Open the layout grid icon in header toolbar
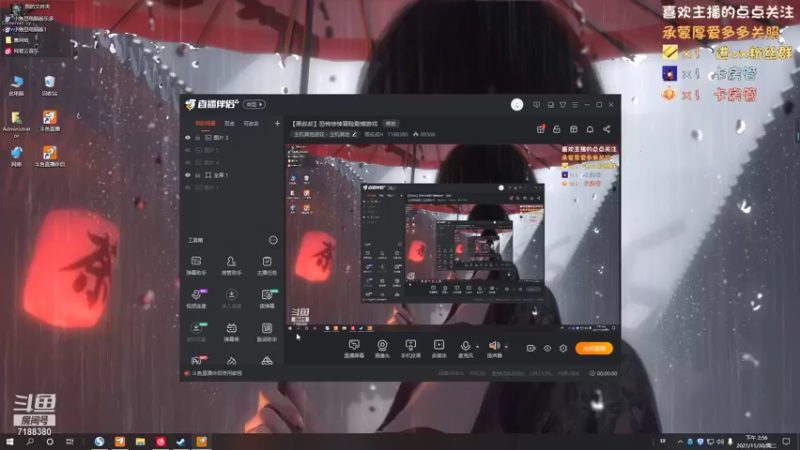800x450 pixels. coord(573,129)
